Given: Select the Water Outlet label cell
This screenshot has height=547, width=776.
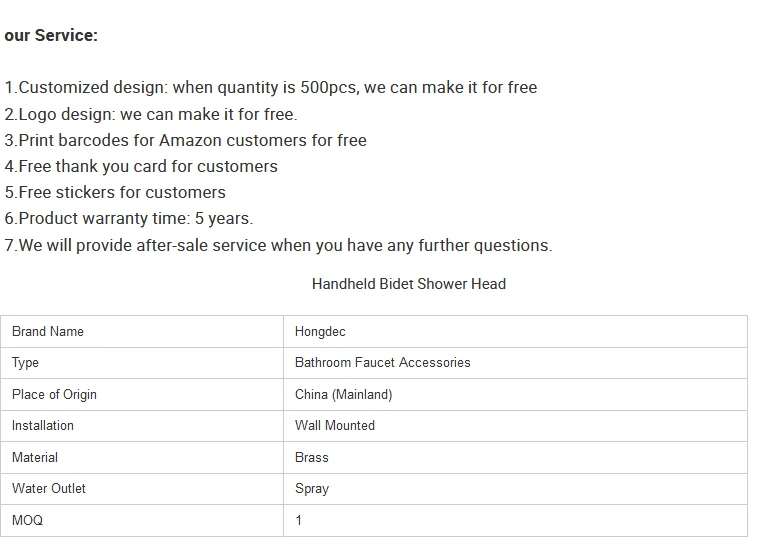Looking at the screenshot, I should 49,489.
